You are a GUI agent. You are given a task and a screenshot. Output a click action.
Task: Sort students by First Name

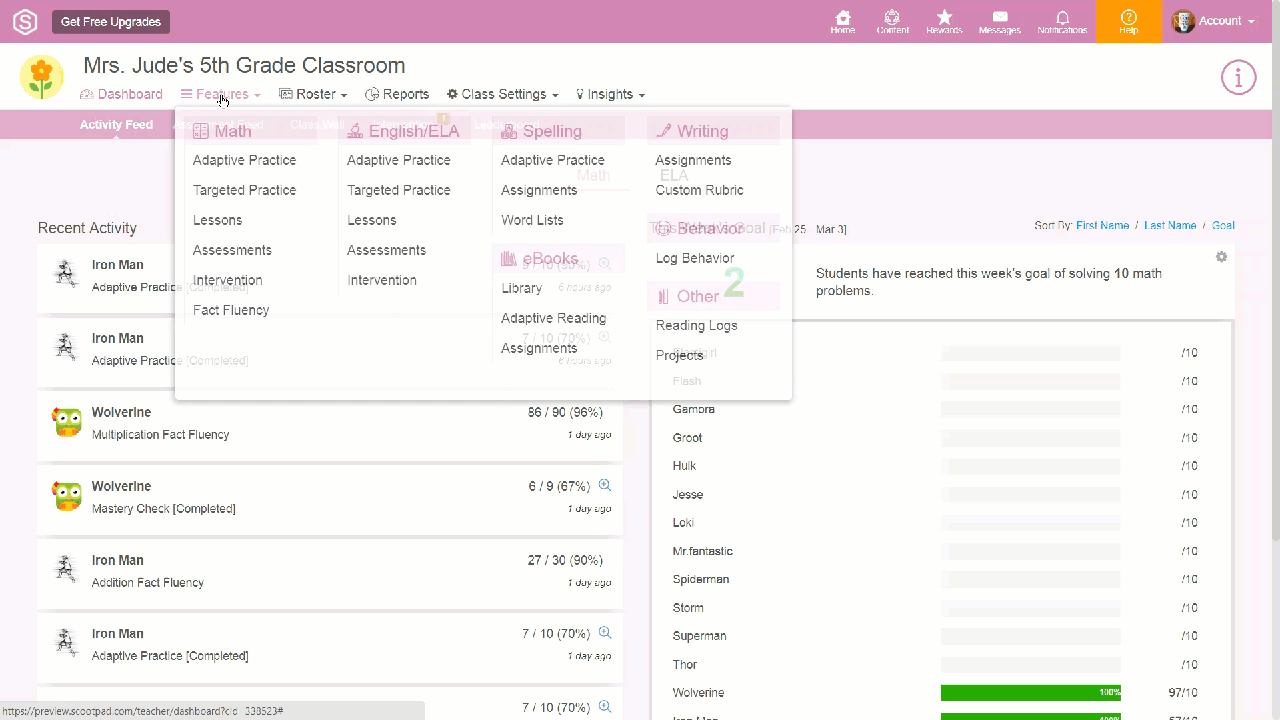click(1102, 226)
